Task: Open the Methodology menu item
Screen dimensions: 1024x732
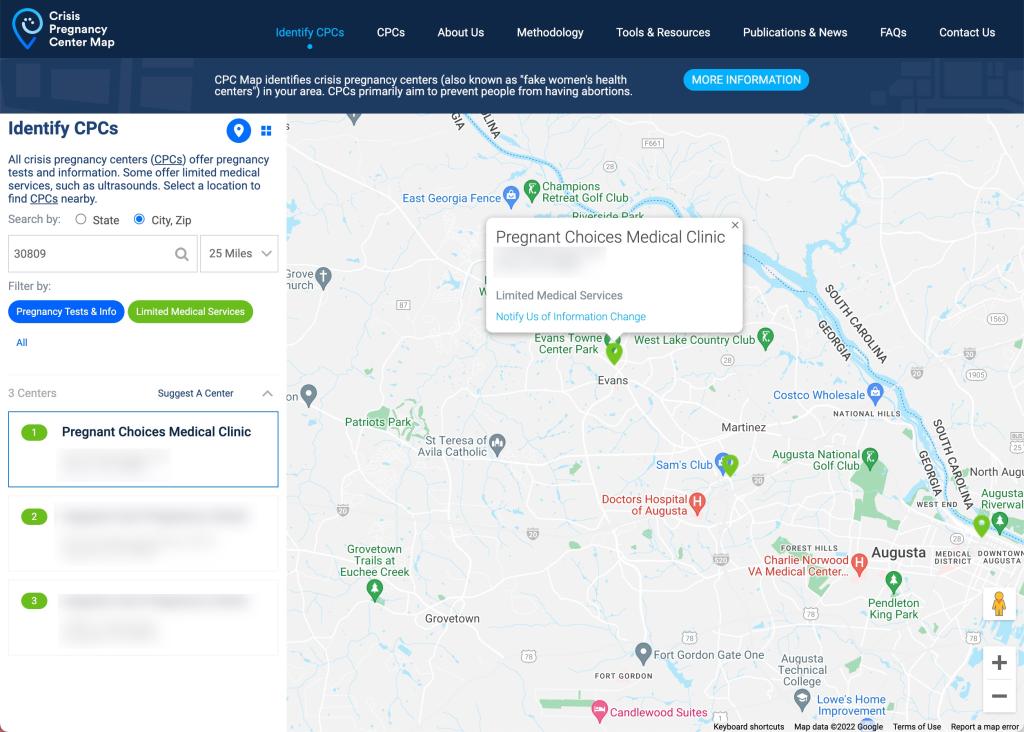Action: [x=550, y=33]
